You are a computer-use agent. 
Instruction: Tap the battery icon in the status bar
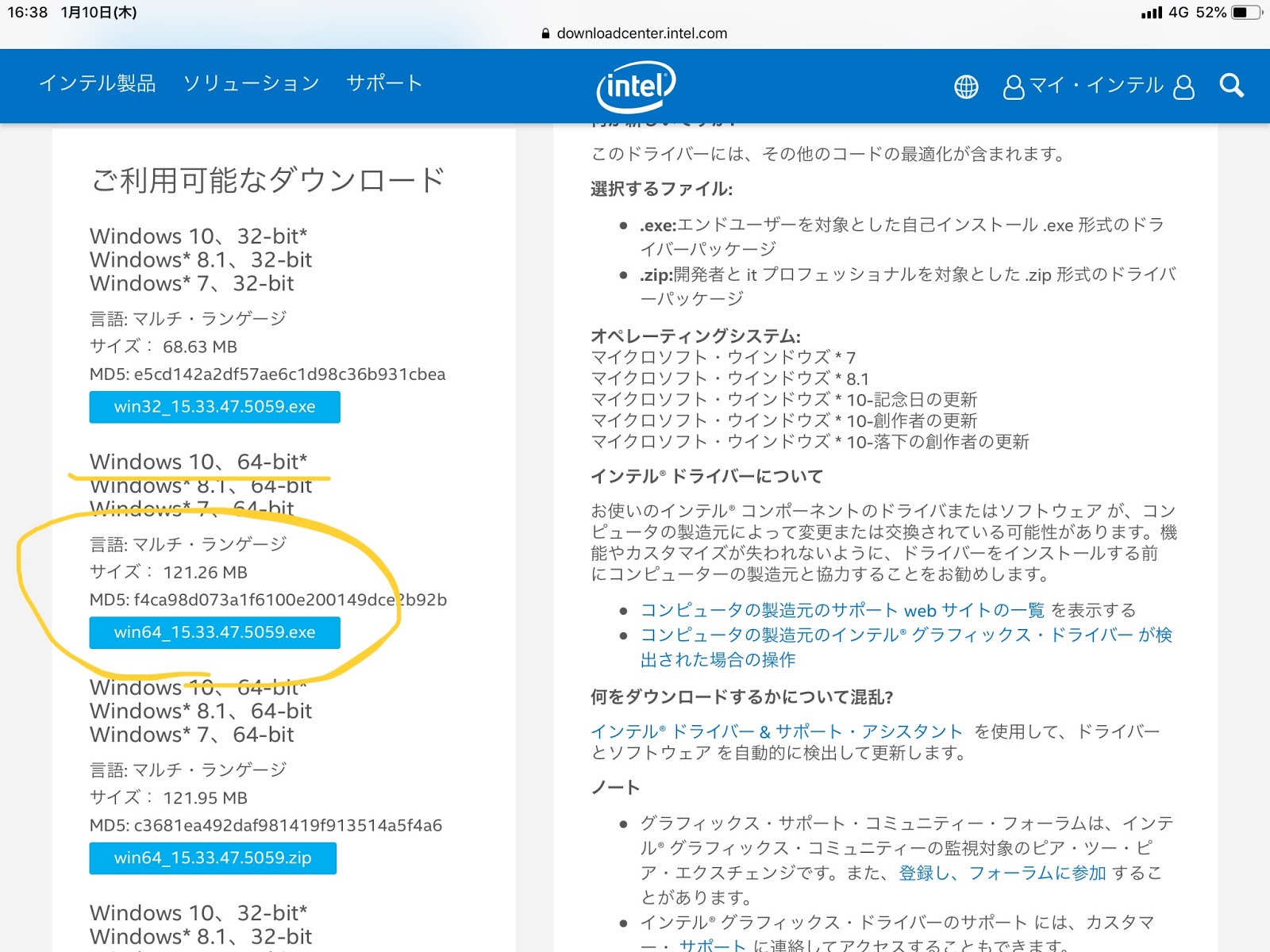tap(1246, 13)
